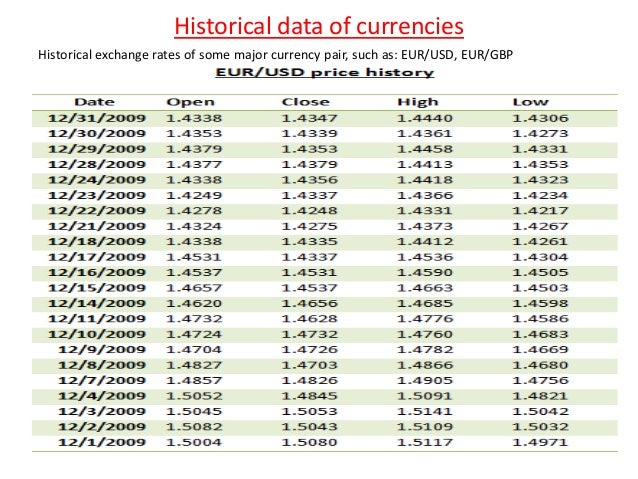Click the date cell 12/11/2009
Screen dimensions: 638x479
pyautogui.click(x=97, y=319)
